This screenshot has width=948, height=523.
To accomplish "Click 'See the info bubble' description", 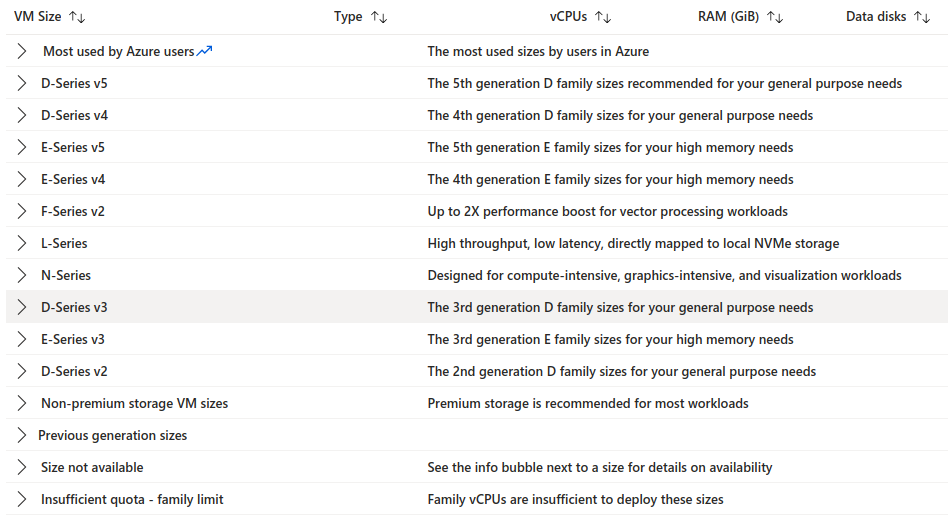I will 600,468.
